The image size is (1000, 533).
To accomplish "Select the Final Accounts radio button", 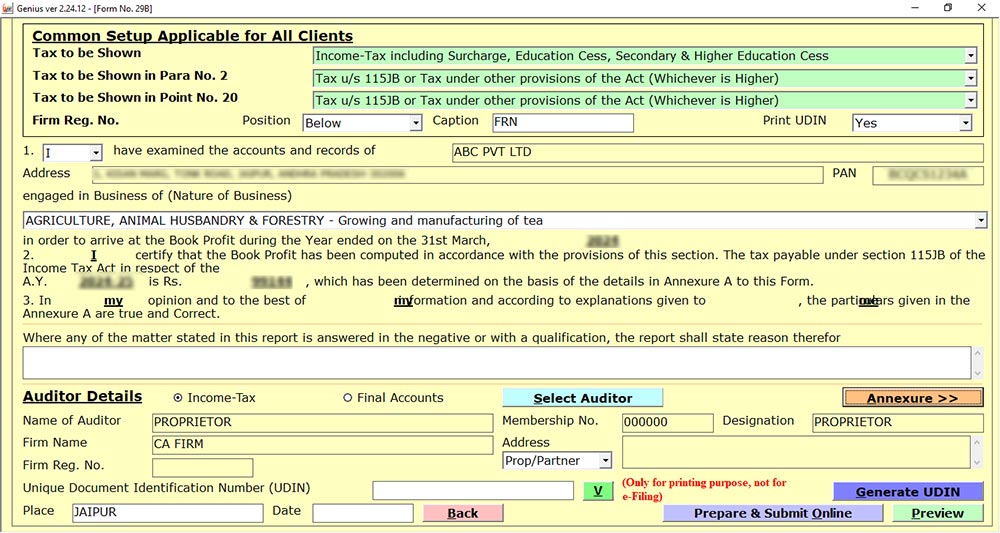I will (x=348, y=398).
